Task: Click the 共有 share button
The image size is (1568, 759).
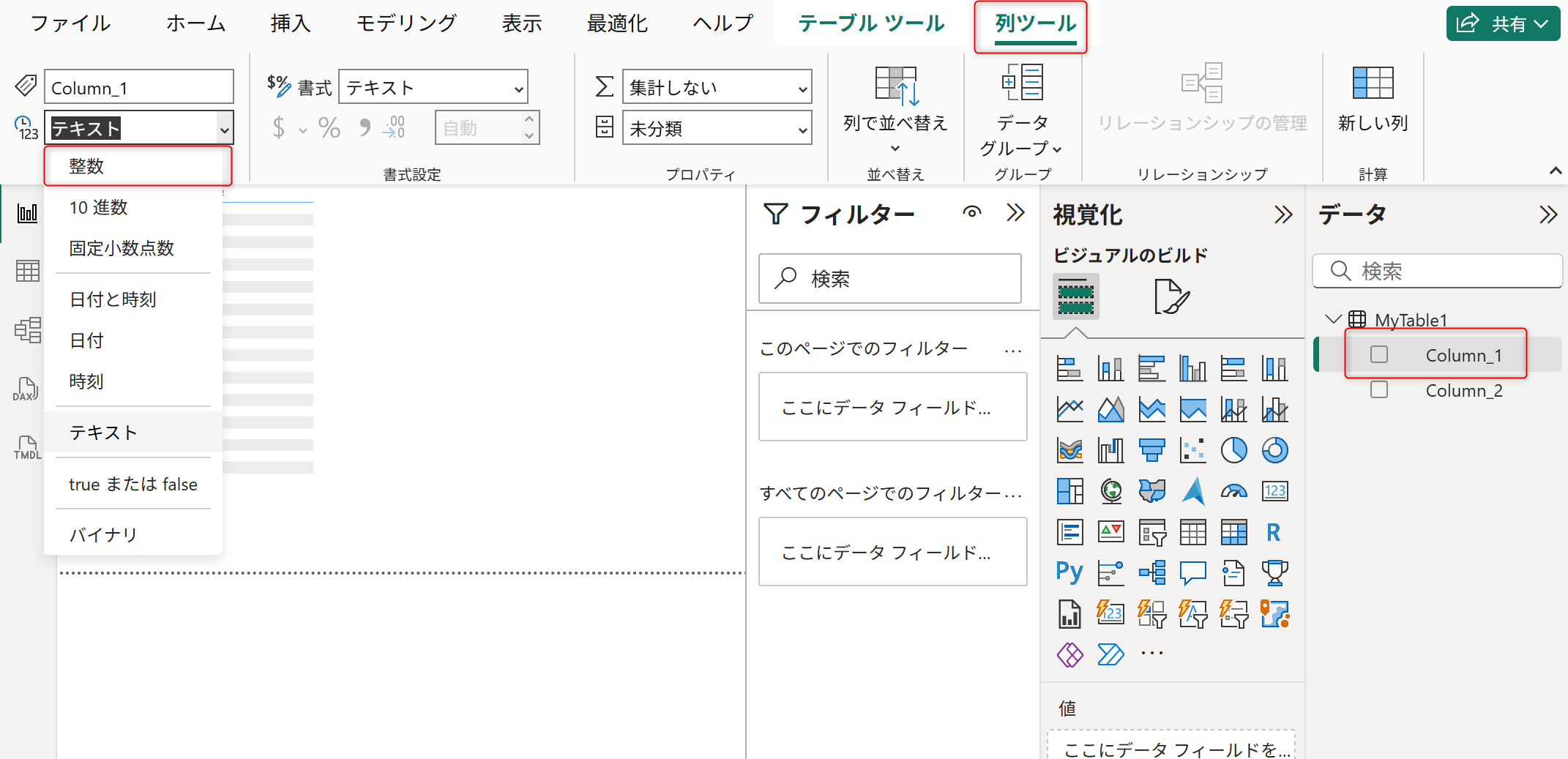Action: click(x=1502, y=23)
